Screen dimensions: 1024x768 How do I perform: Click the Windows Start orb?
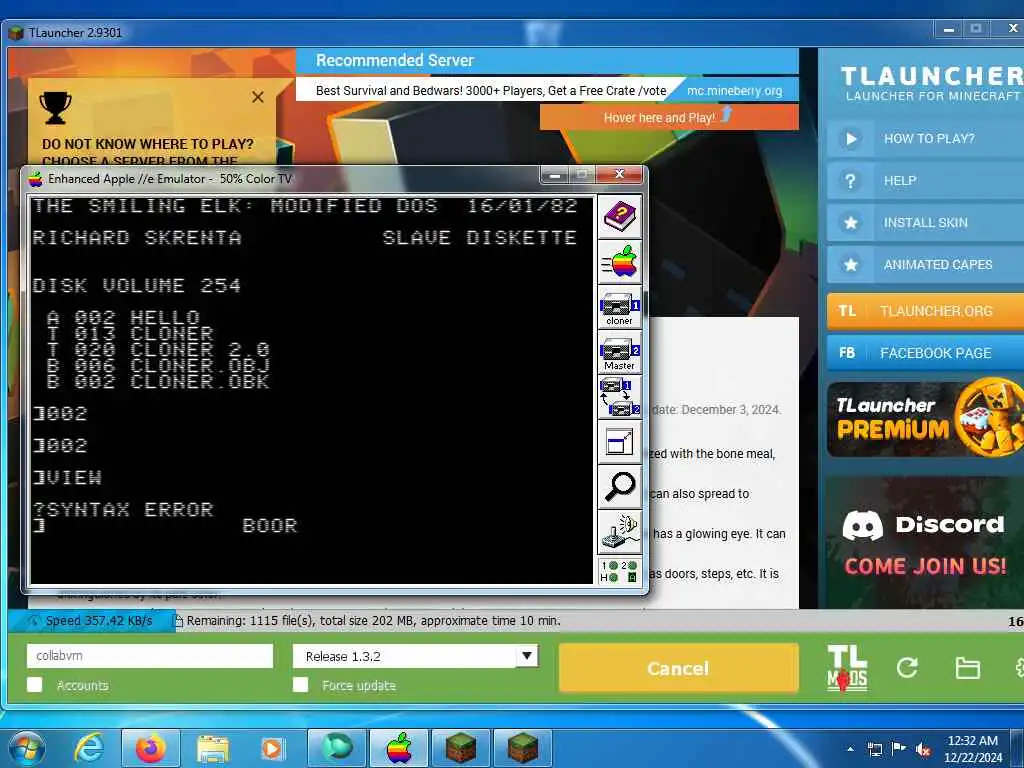click(26, 748)
